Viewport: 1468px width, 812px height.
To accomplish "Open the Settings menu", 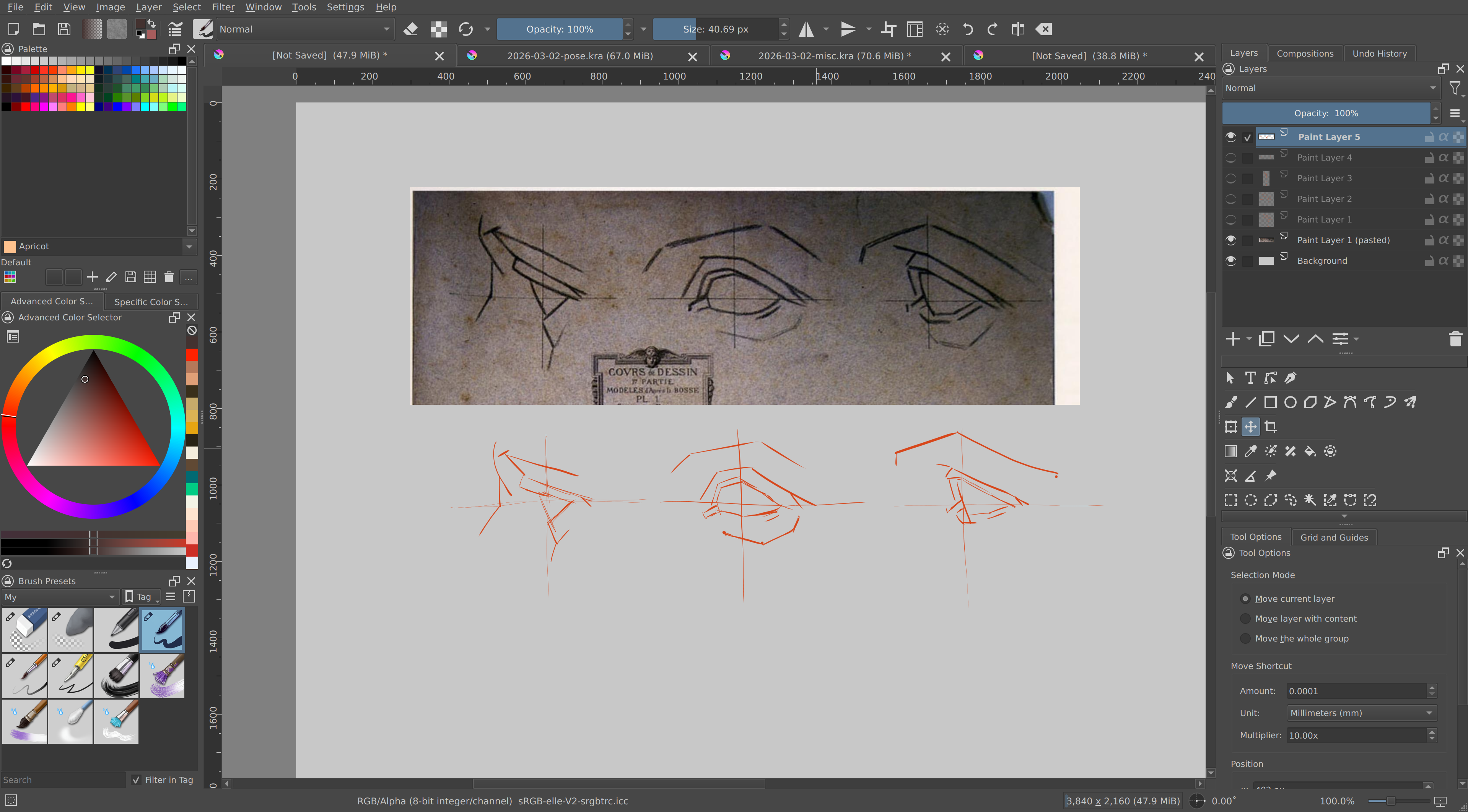I will point(345,7).
